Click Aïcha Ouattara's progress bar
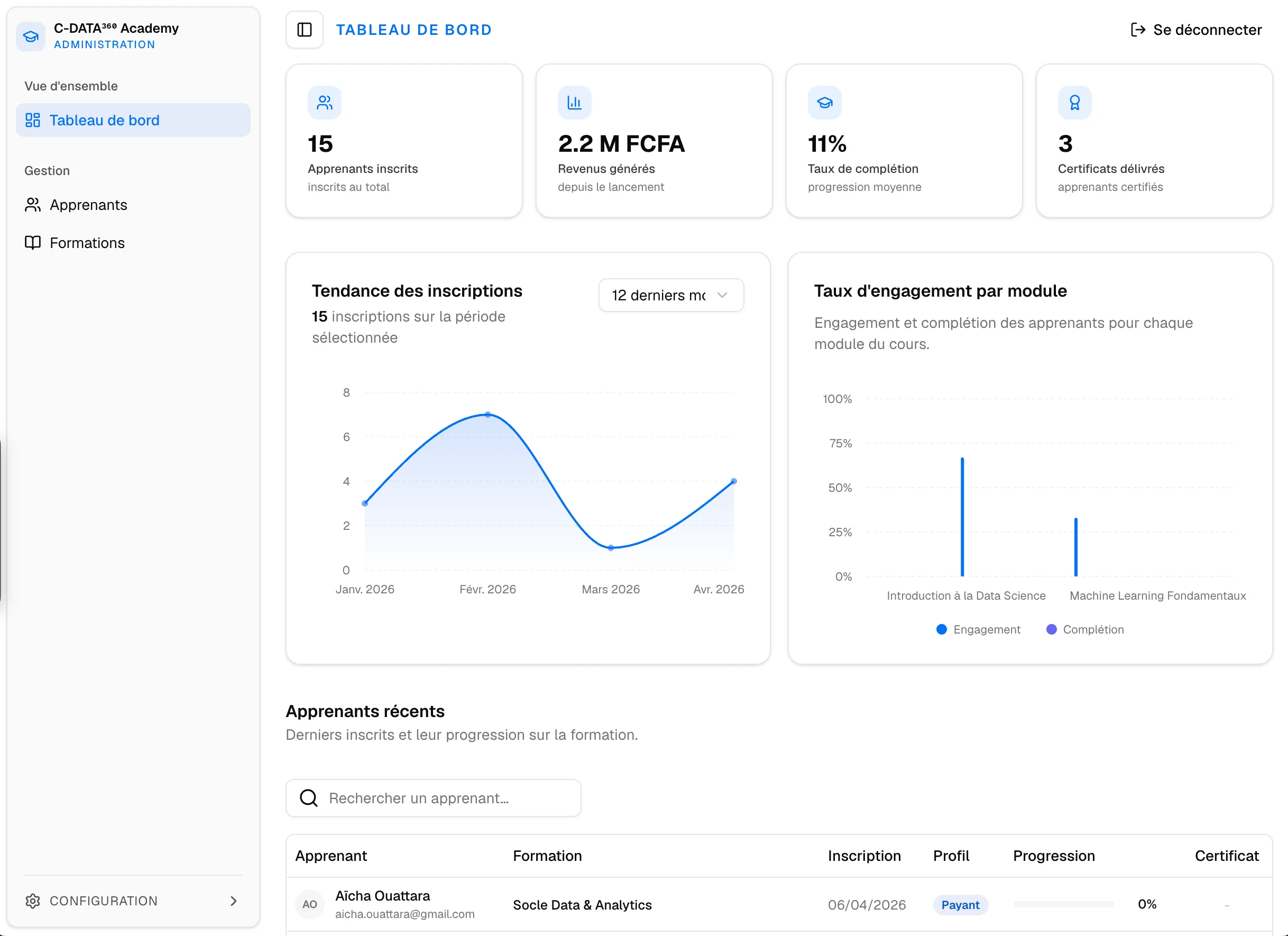Viewport: 1288px width, 936px height. [x=1064, y=904]
